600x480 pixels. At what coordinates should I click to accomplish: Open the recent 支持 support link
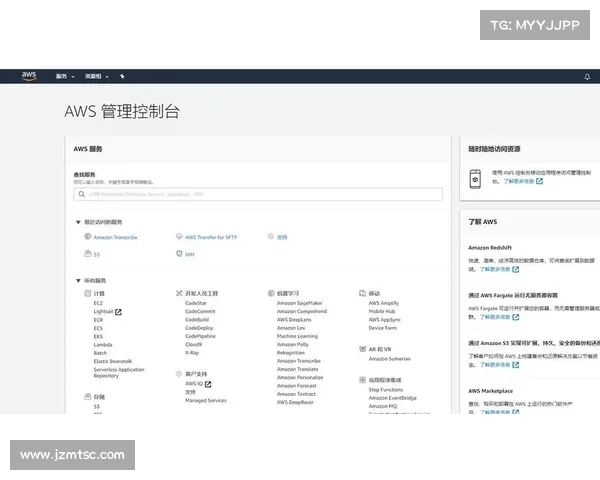[x=282, y=237]
